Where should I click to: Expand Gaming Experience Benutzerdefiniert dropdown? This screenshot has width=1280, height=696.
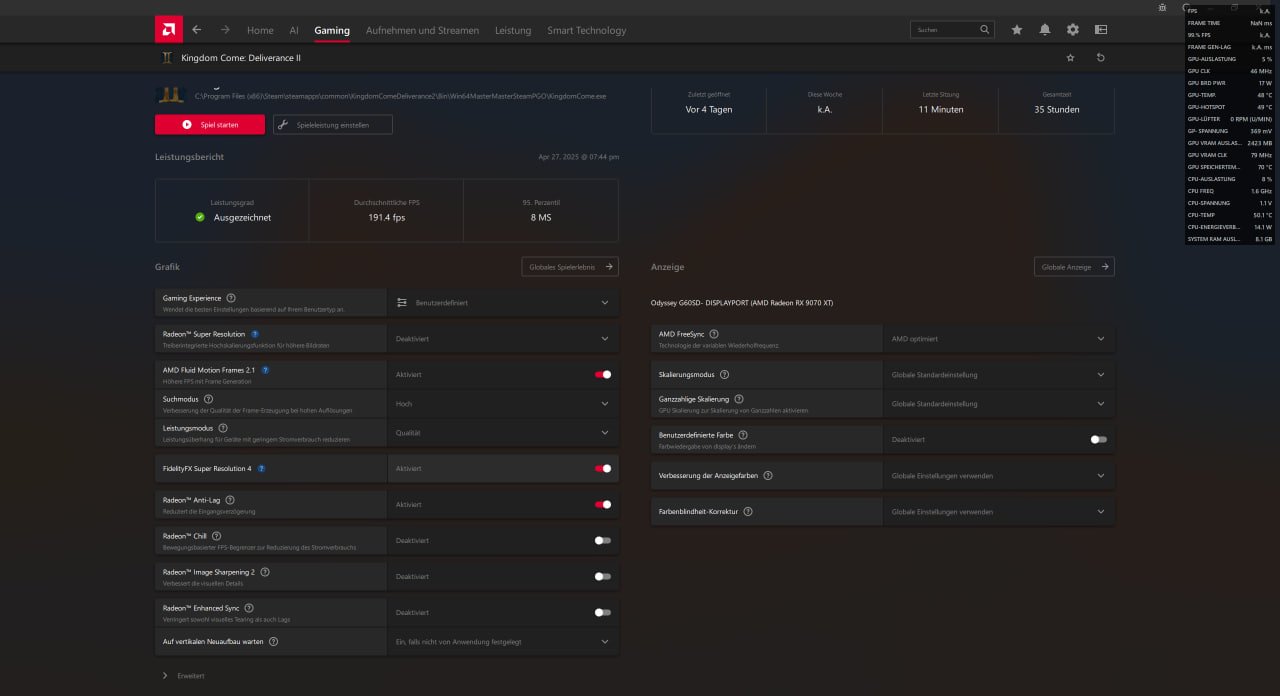[503, 303]
